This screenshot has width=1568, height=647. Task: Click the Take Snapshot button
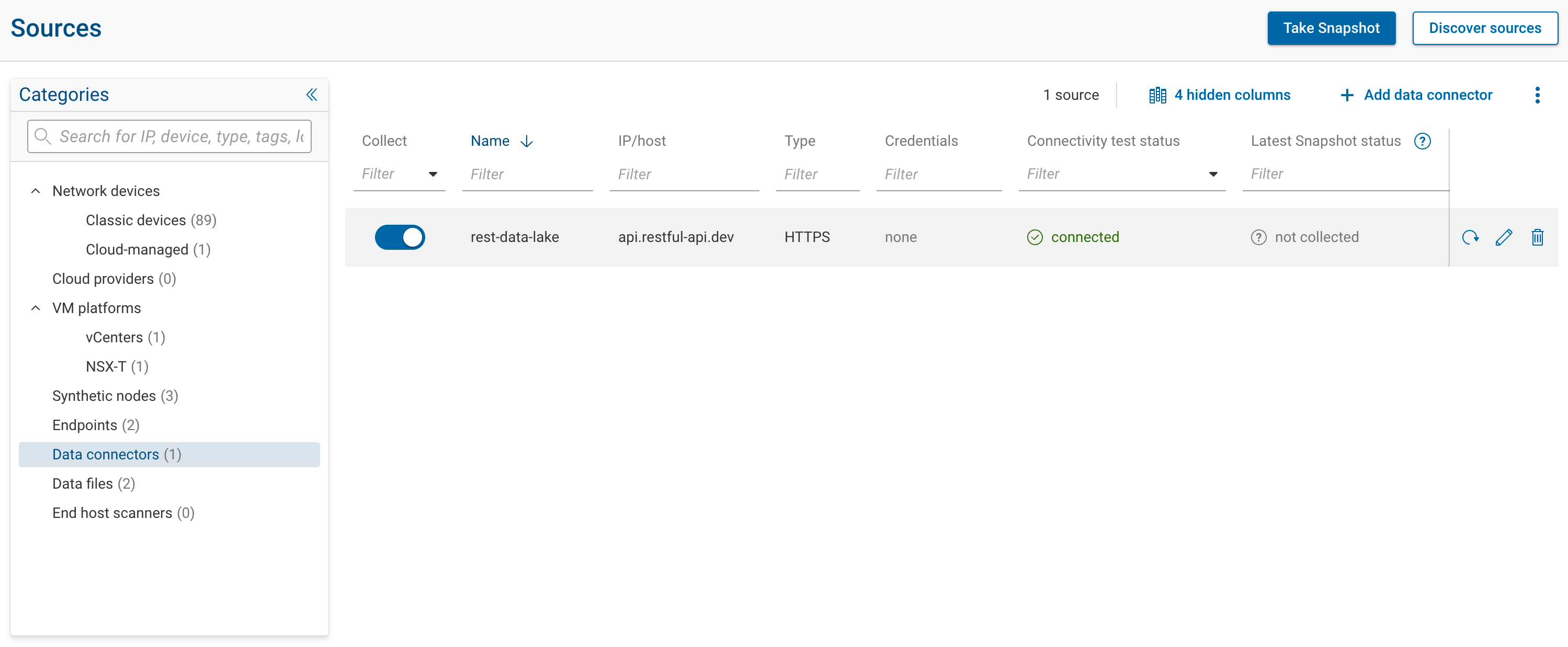click(x=1331, y=28)
